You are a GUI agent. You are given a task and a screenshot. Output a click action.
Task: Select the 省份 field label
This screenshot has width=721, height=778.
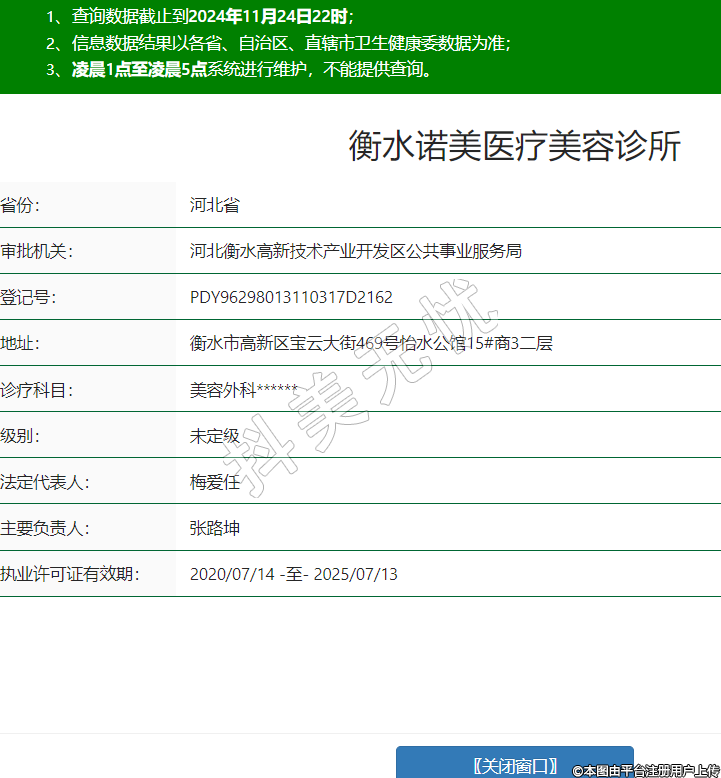[x=21, y=205]
